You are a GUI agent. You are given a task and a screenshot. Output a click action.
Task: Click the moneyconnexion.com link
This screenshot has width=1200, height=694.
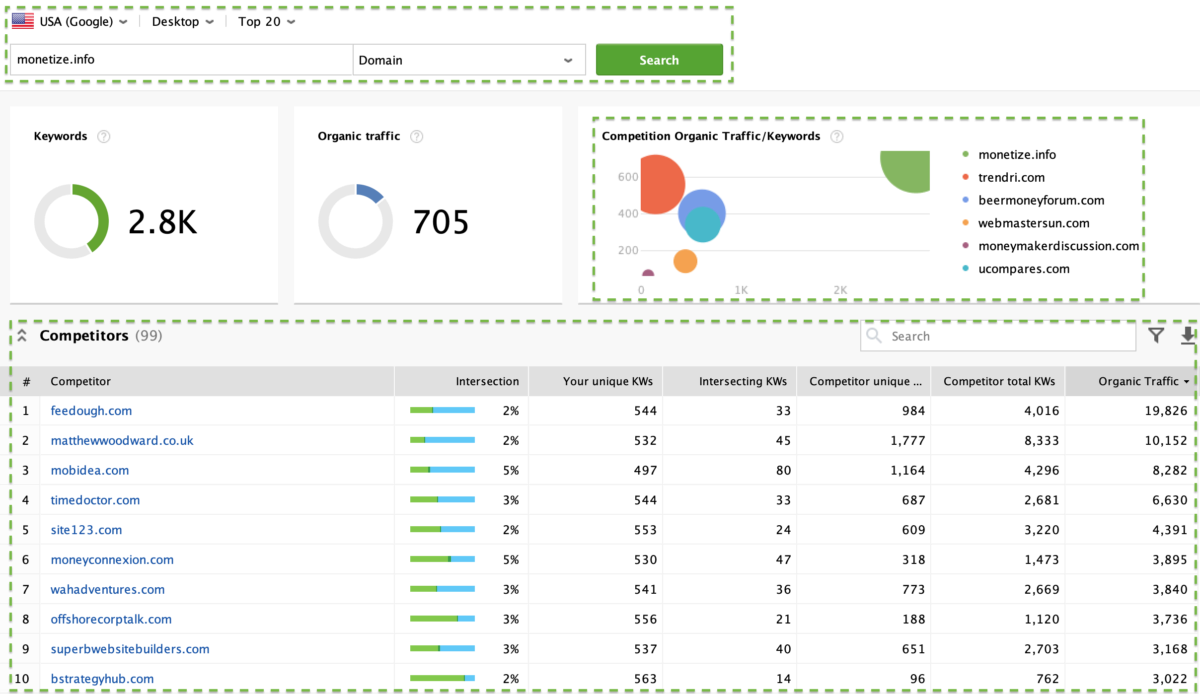coord(112,560)
